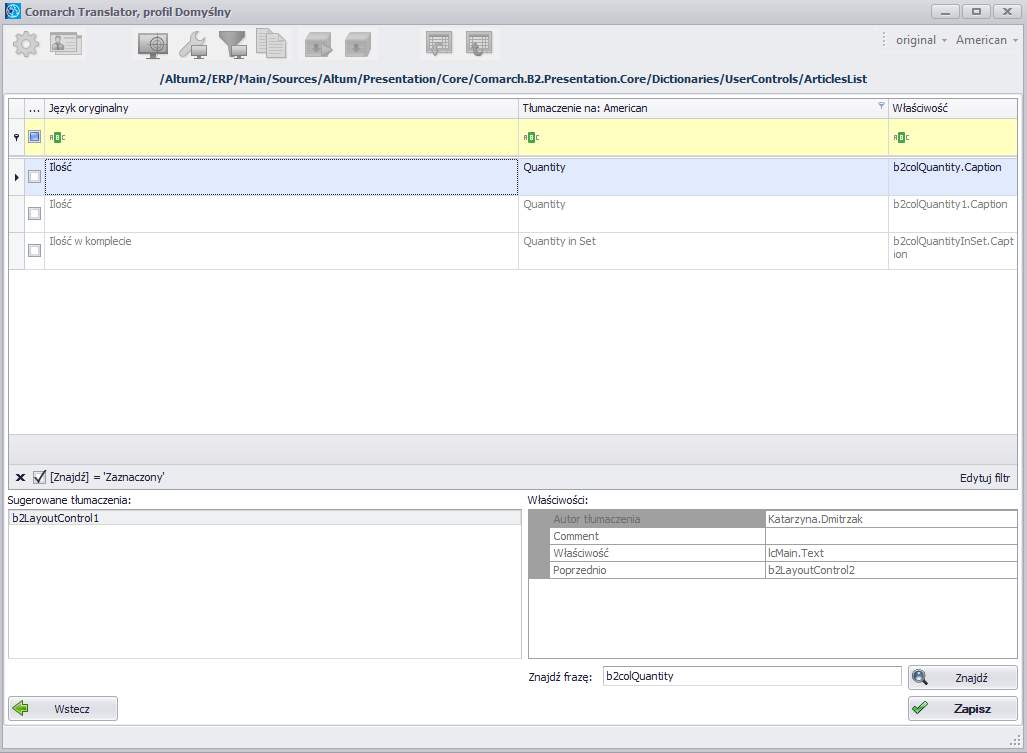Disable the [Znajdź] = 'Zaznaczony' filter checkbox
The height and width of the screenshot is (753, 1027).
tap(39, 477)
